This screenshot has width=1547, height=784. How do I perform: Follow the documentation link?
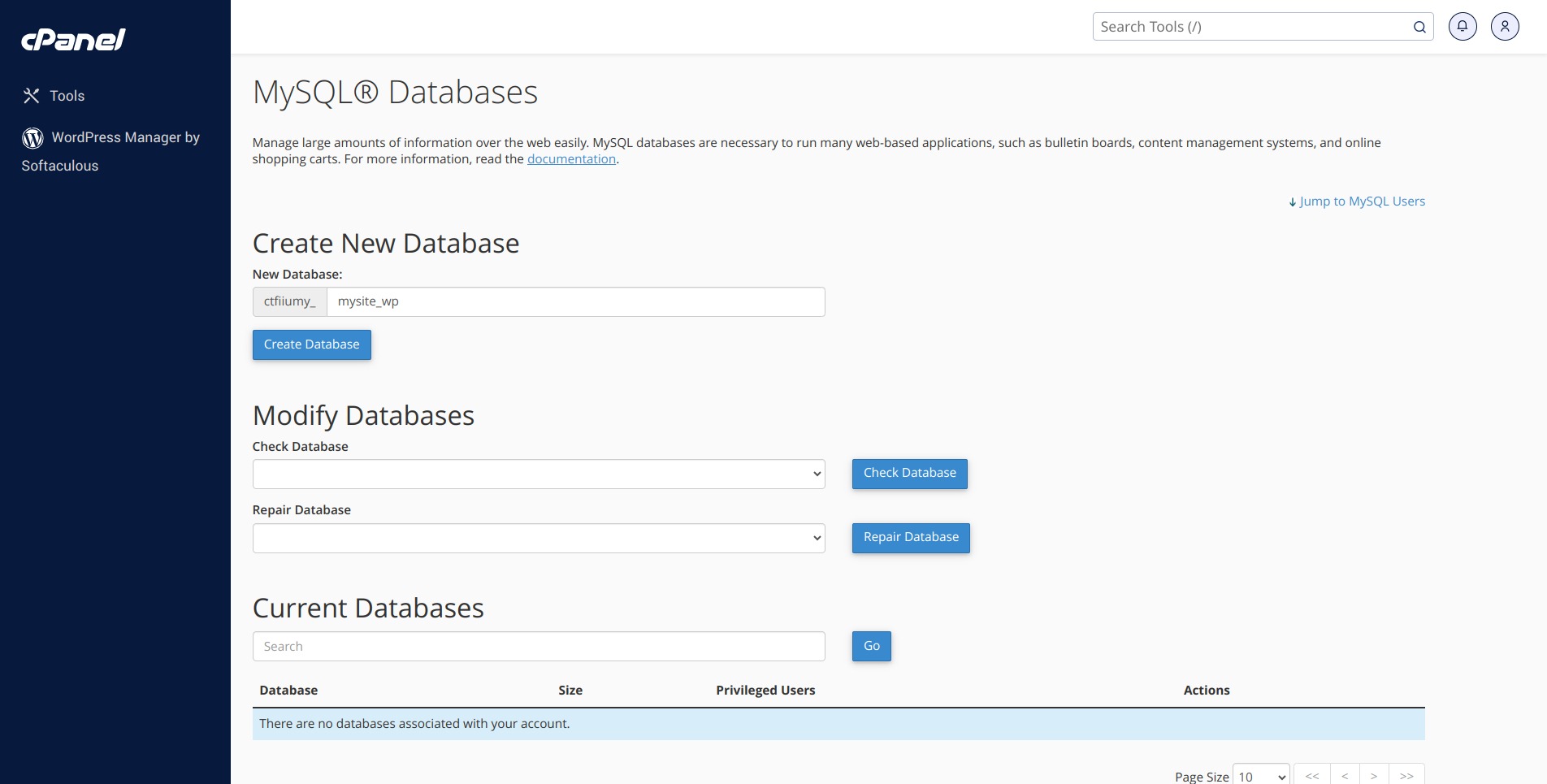pos(571,159)
